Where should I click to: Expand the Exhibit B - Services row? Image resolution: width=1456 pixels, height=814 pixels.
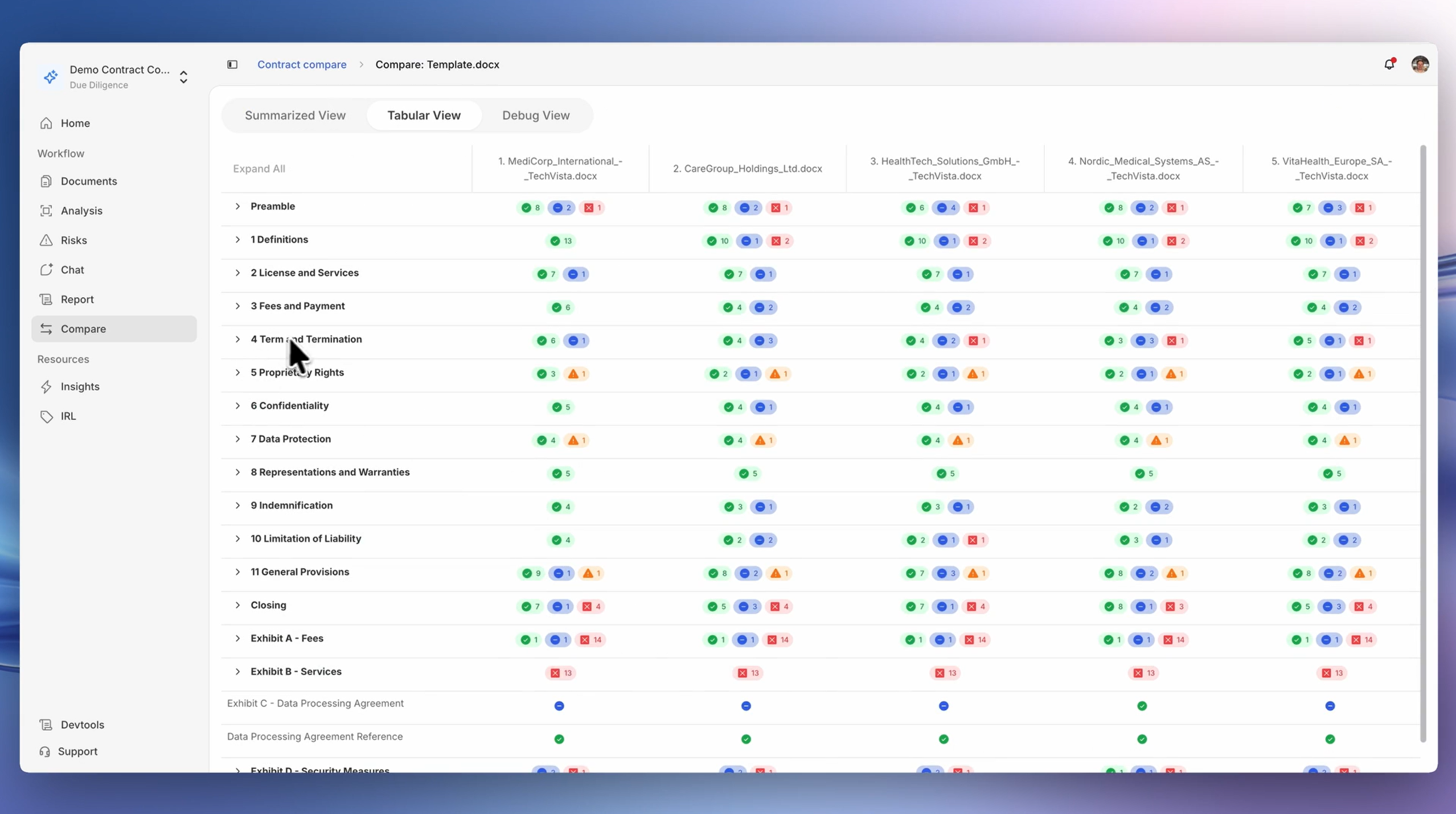click(x=237, y=672)
